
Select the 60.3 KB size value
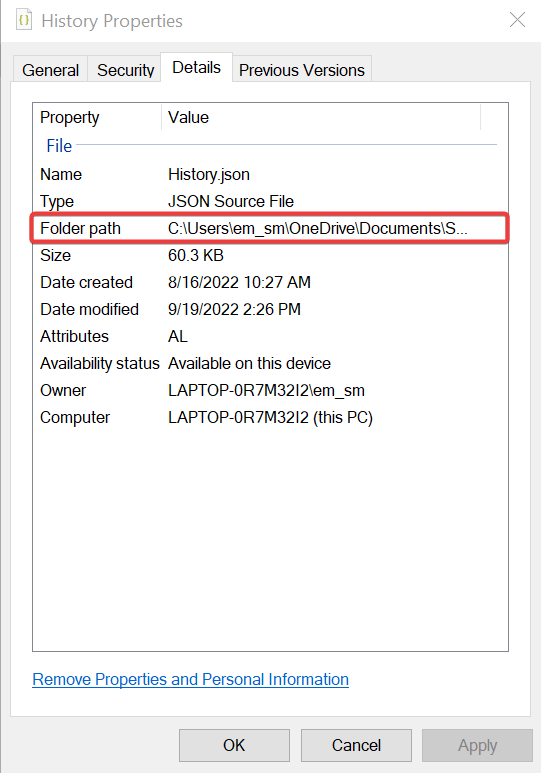click(x=196, y=255)
